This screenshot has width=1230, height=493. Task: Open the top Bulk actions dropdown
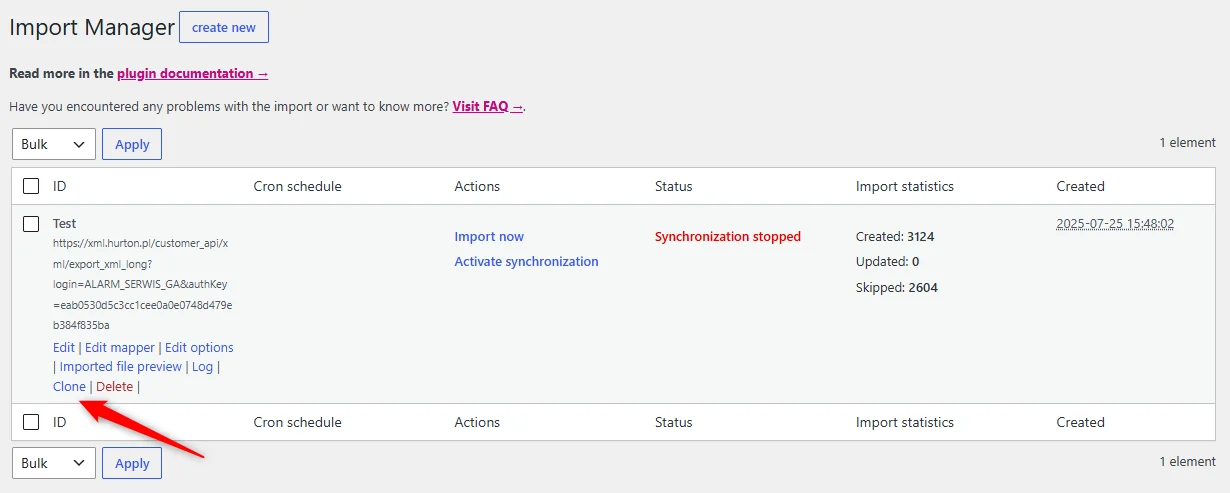click(x=54, y=144)
